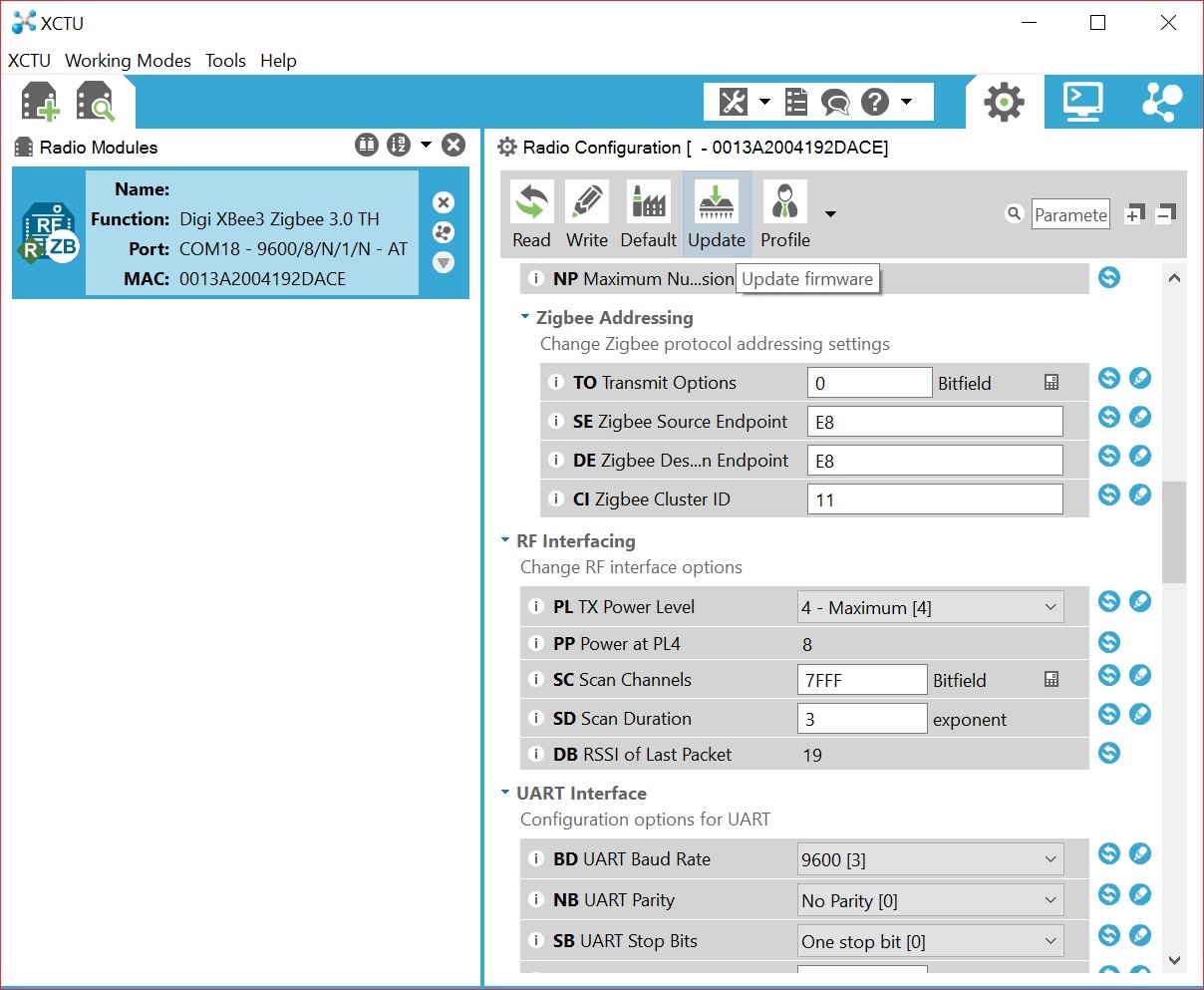Click the refresh icon for NB UART Parity

tap(1109, 894)
